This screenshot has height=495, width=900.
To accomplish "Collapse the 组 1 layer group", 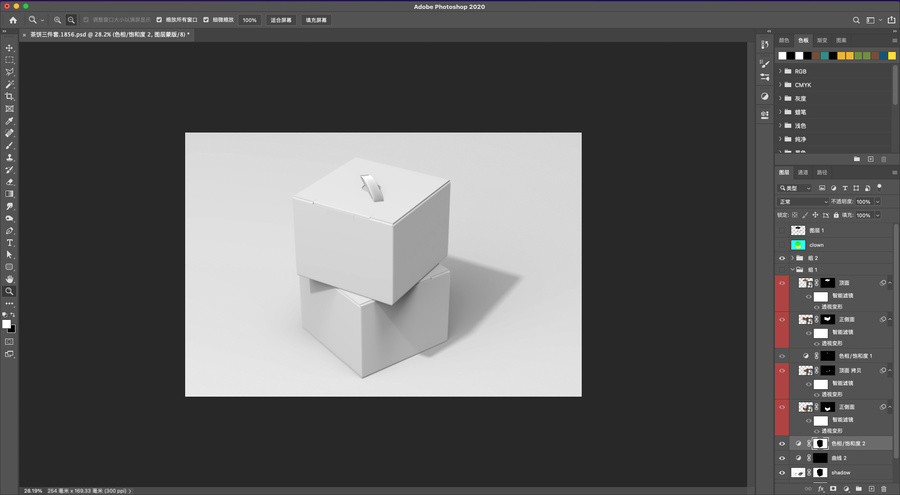I will (x=792, y=269).
